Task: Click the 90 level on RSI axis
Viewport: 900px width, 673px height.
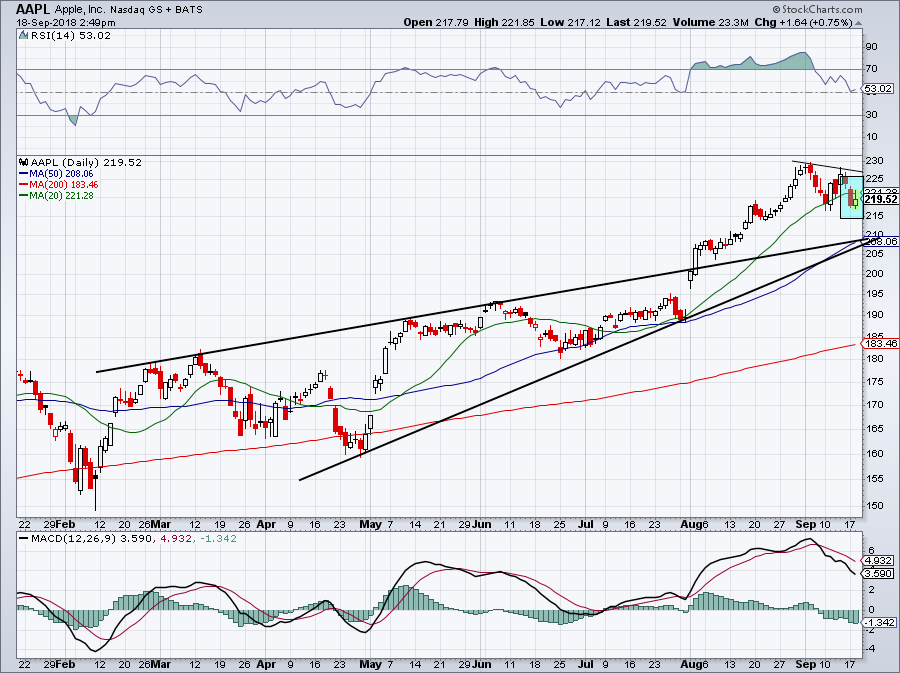Action: coord(871,47)
